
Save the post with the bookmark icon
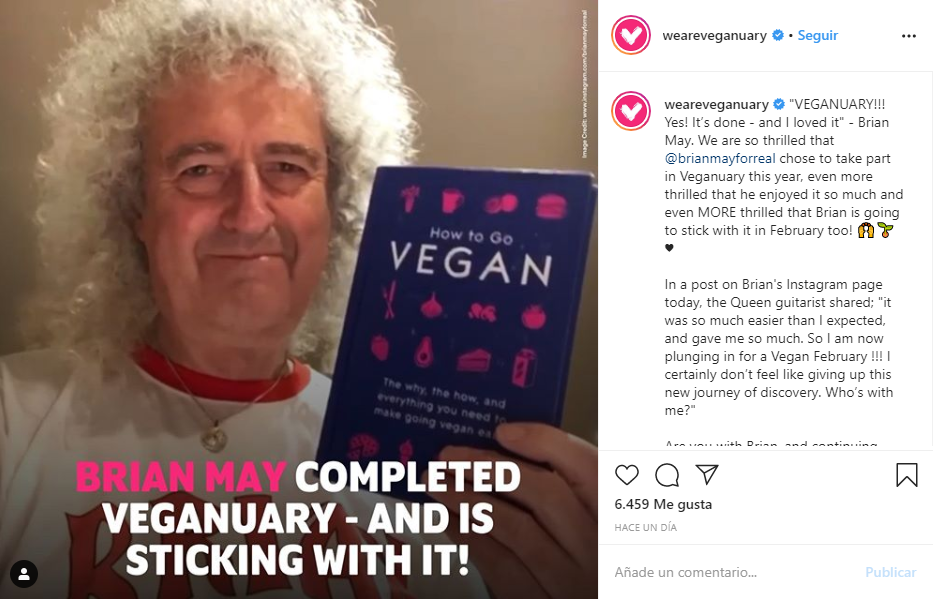point(907,475)
